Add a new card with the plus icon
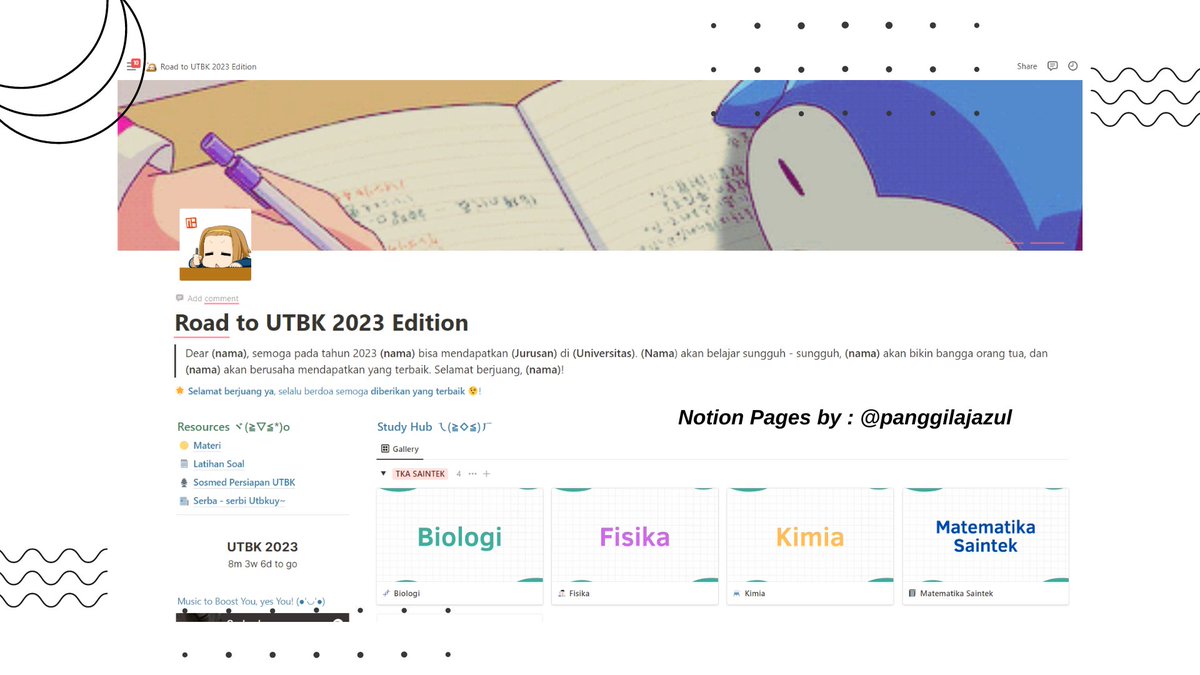Image resolution: width=1200 pixels, height=675 pixels. [487, 473]
